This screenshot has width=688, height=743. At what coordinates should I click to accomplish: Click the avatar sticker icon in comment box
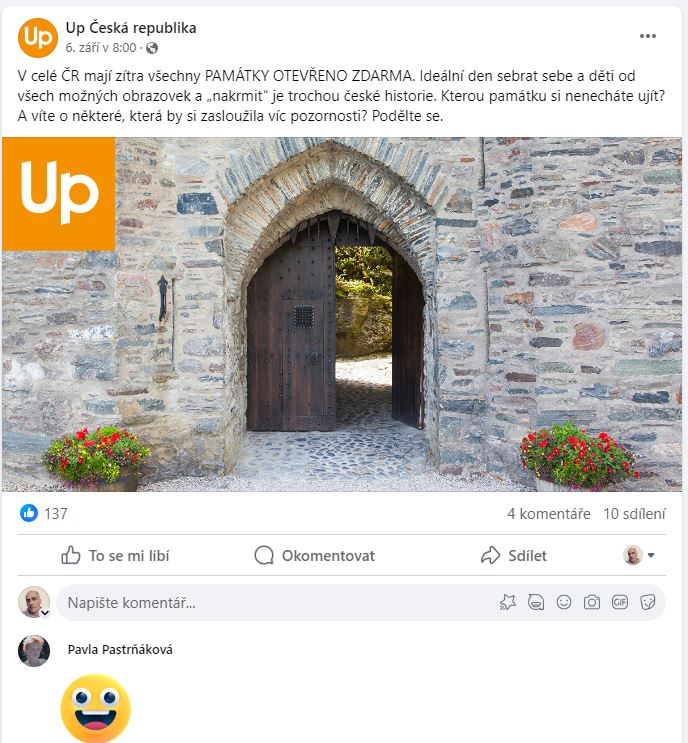tap(536, 602)
